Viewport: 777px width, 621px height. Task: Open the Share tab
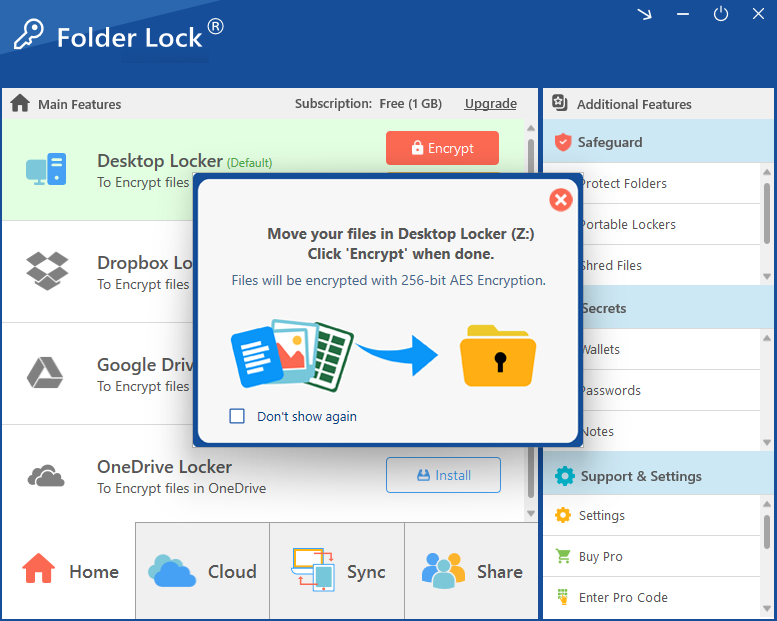click(471, 570)
